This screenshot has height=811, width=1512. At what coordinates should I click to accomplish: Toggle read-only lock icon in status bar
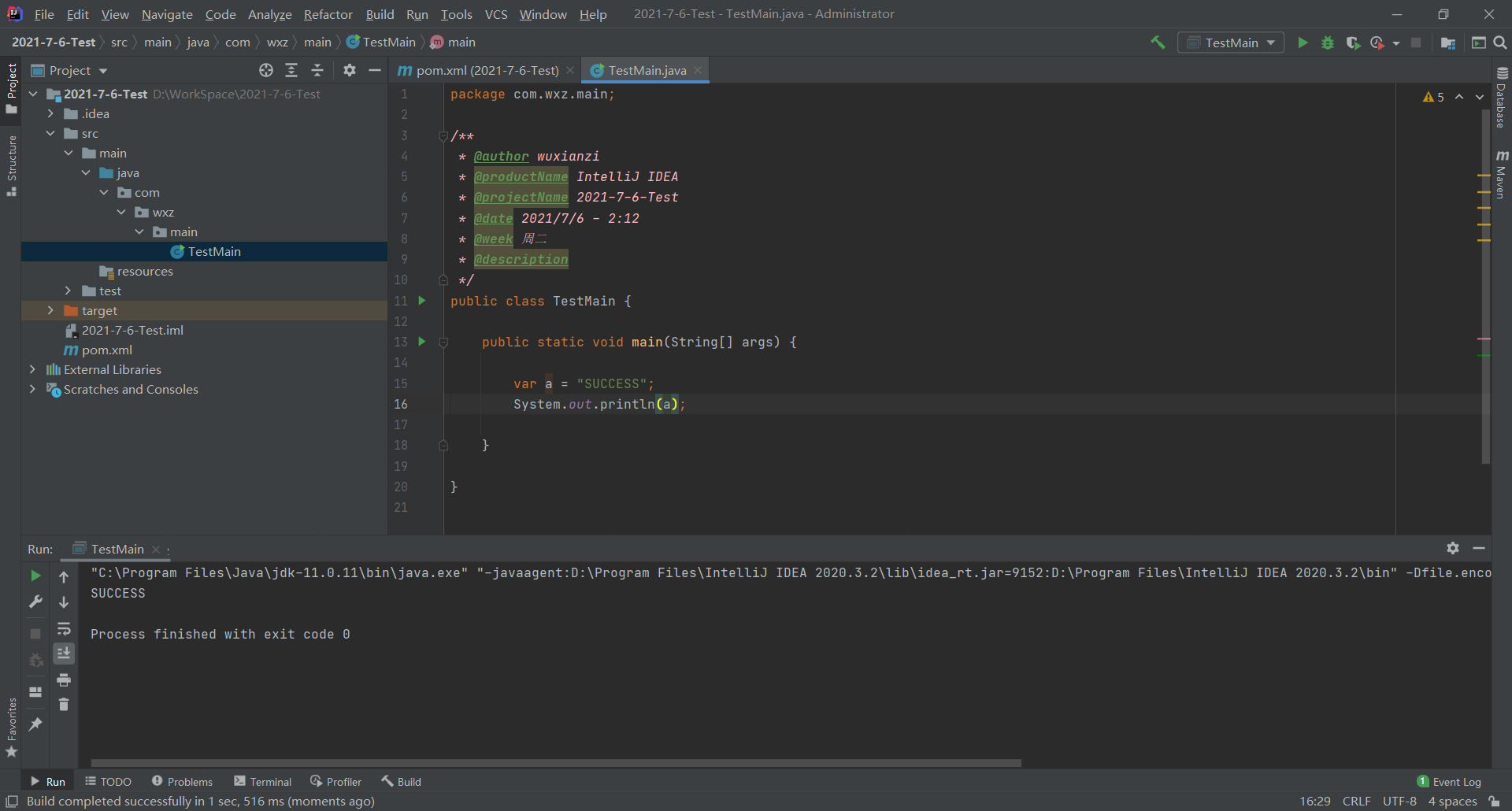pyautogui.click(x=1494, y=802)
